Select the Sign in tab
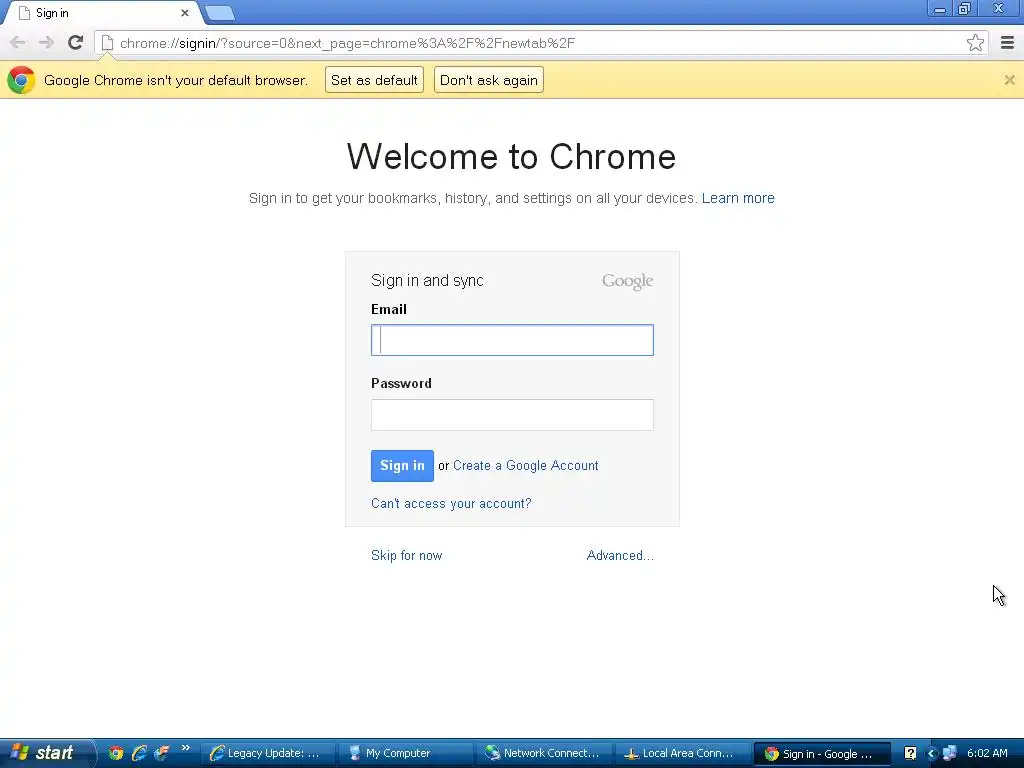The image size is (1024, 768). pos(103,13)
